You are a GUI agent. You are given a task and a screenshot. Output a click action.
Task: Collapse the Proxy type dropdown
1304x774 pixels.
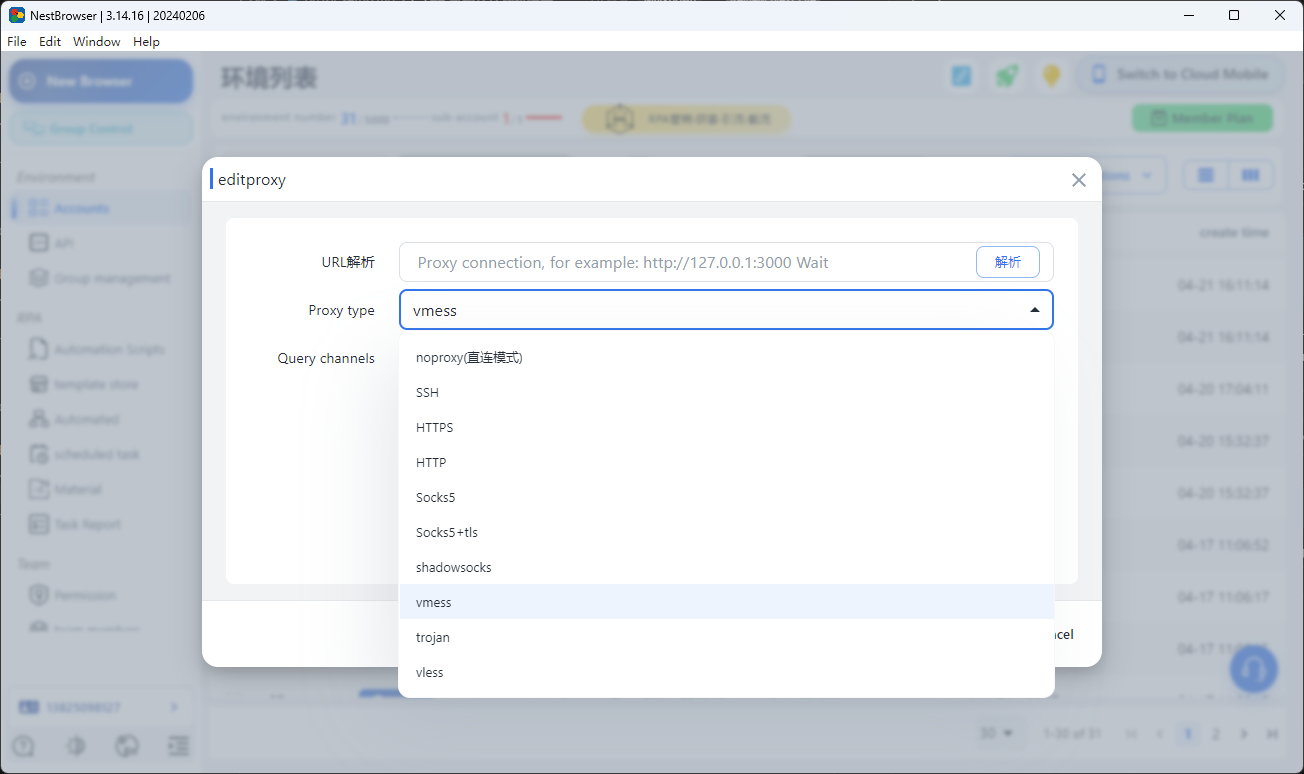pyautogui.click(x=1034, y=309)
